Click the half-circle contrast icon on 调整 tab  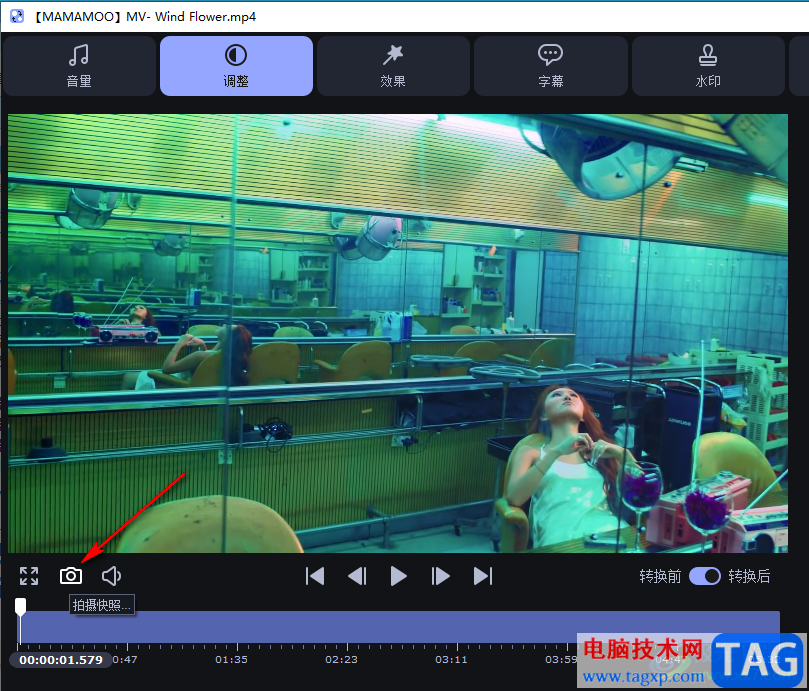[x=236, y=55]
